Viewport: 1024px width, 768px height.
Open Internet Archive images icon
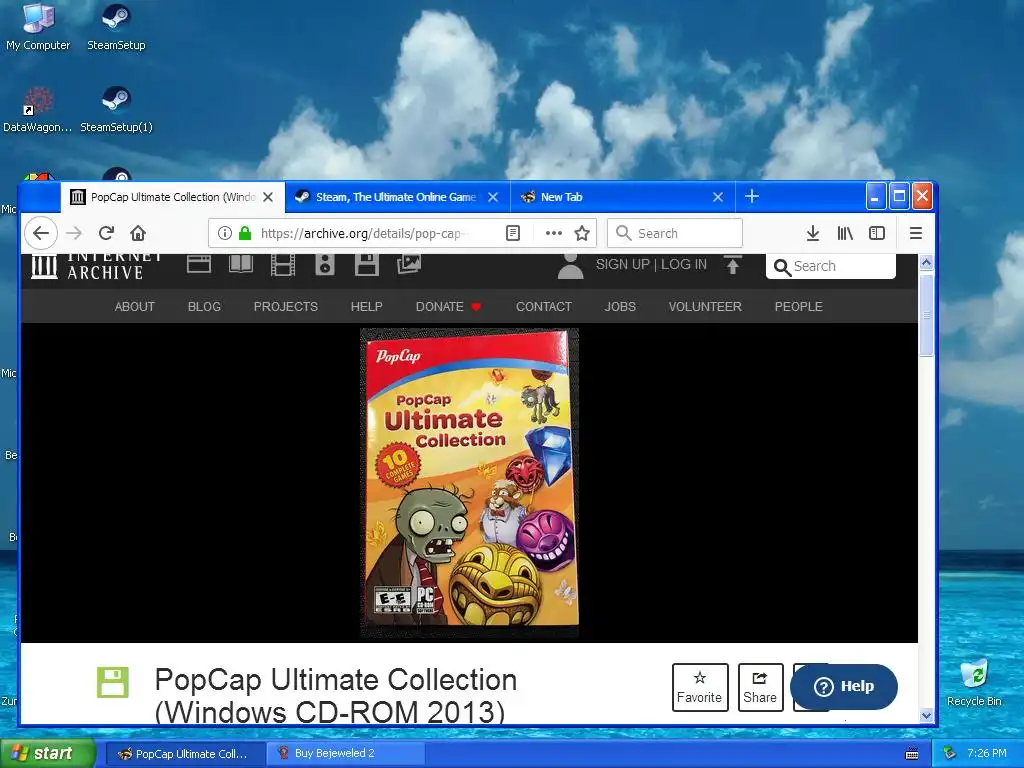(409, 263)
